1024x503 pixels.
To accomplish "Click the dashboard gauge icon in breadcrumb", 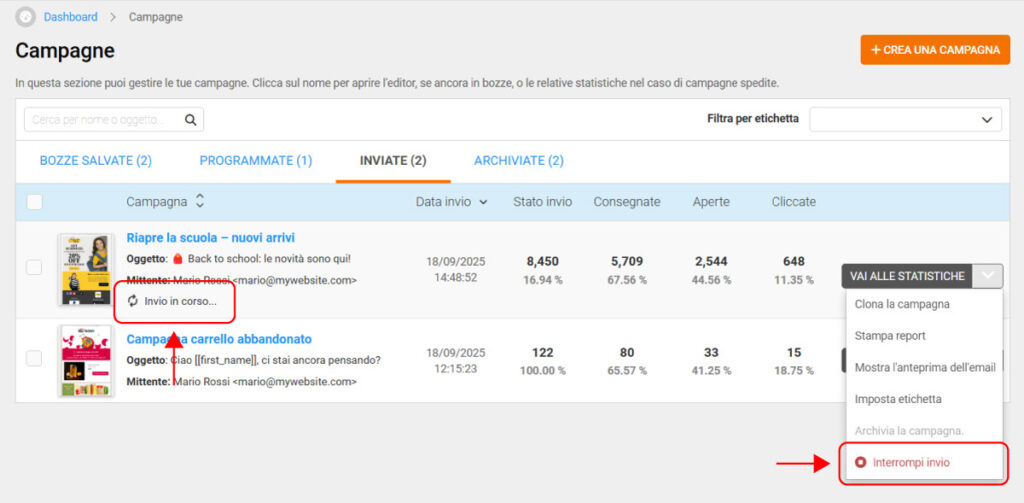I will click(25, 17).
